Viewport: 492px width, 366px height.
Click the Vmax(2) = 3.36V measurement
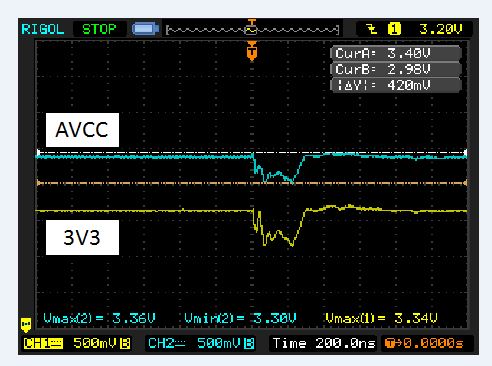click(99, 318)
